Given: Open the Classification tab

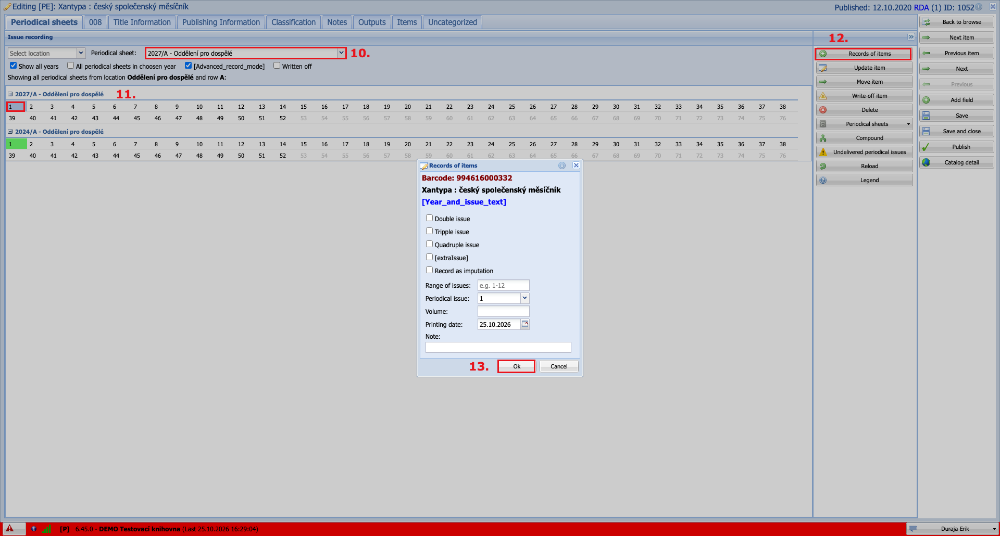Looking at the screenshot, I should [x=293, y=22].
